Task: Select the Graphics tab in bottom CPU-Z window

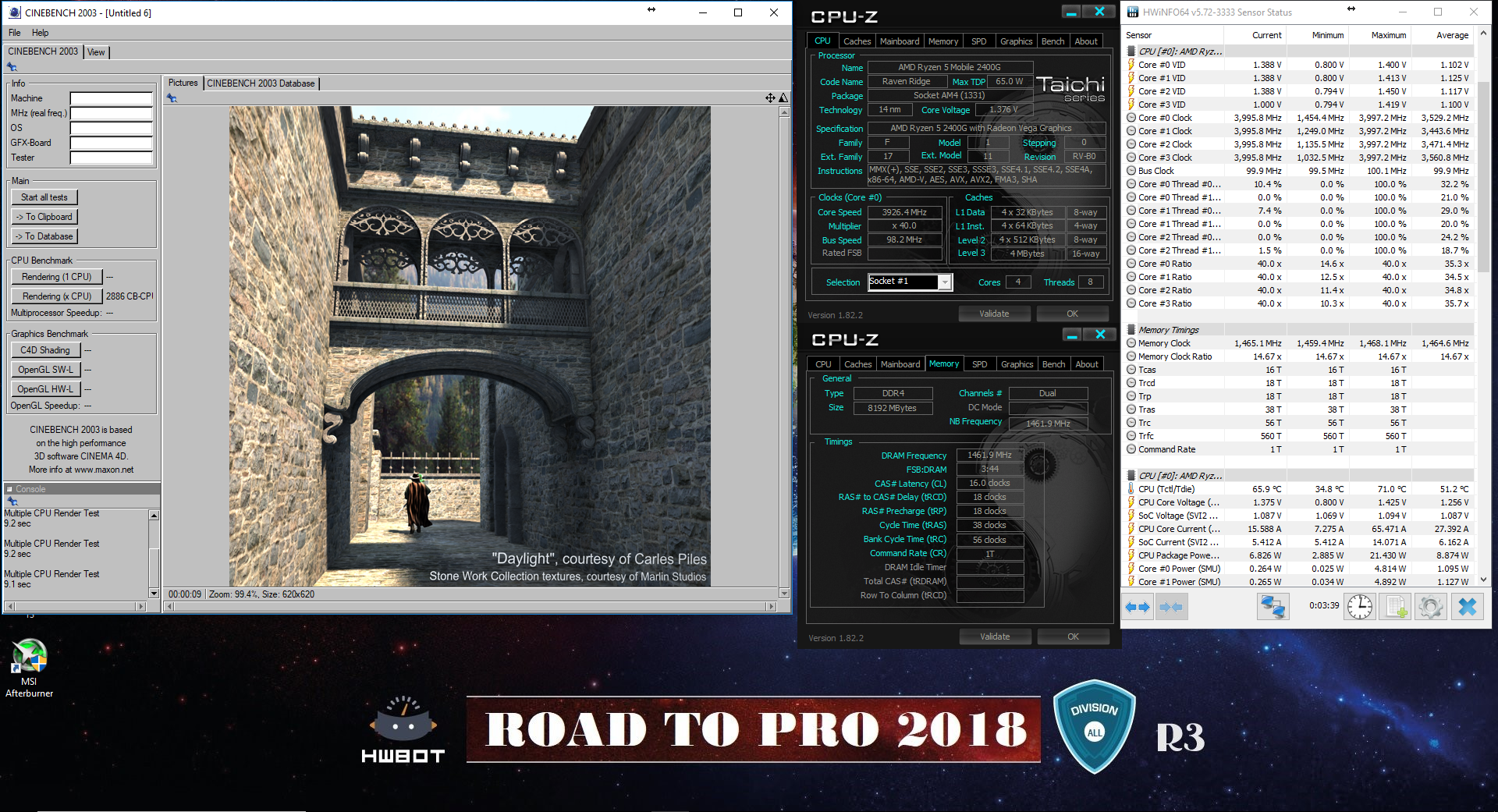Action: [x=1017, y=364]
